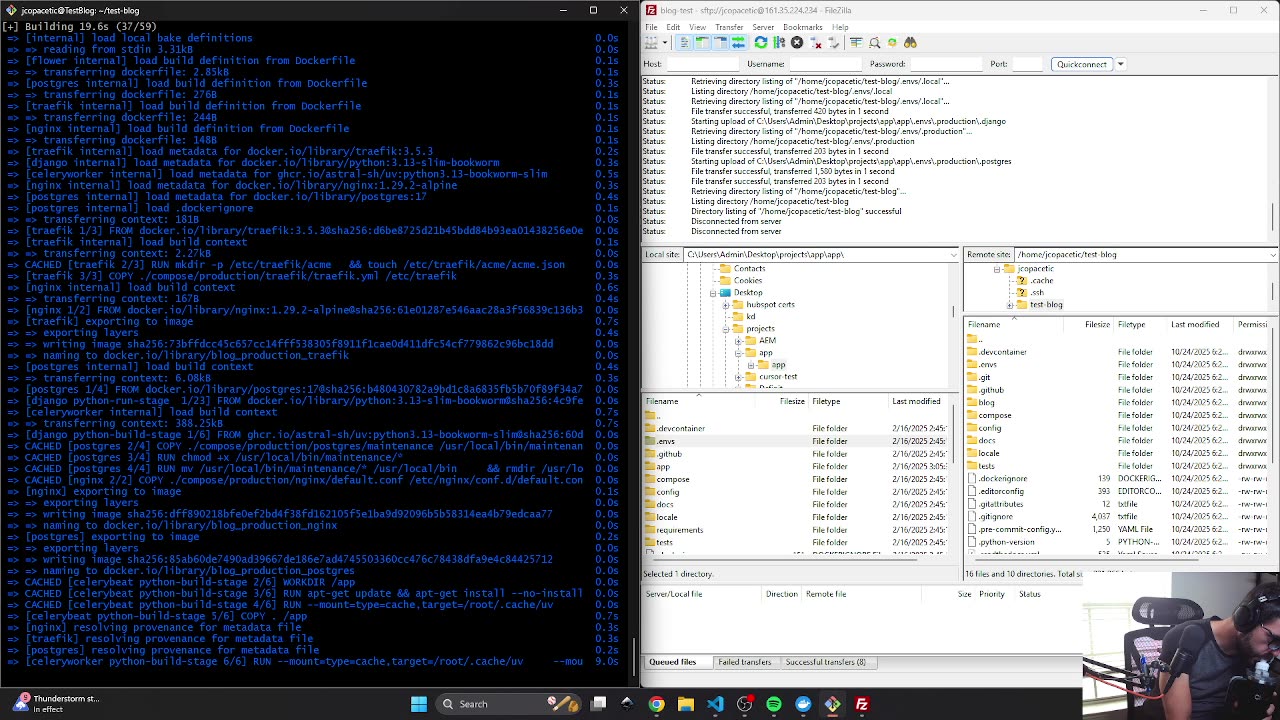
Task: Open the Transfer menu
Action: tap(728, 27)
